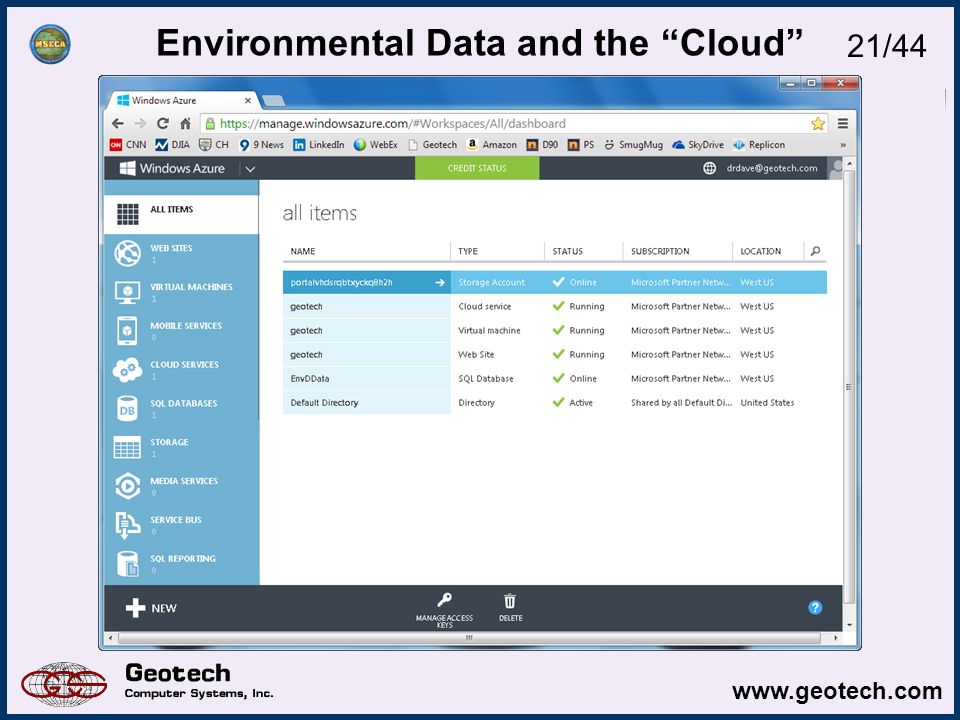960x720 pixels.
Task: Click the Credit Status green button
Action: pos(477,168)
